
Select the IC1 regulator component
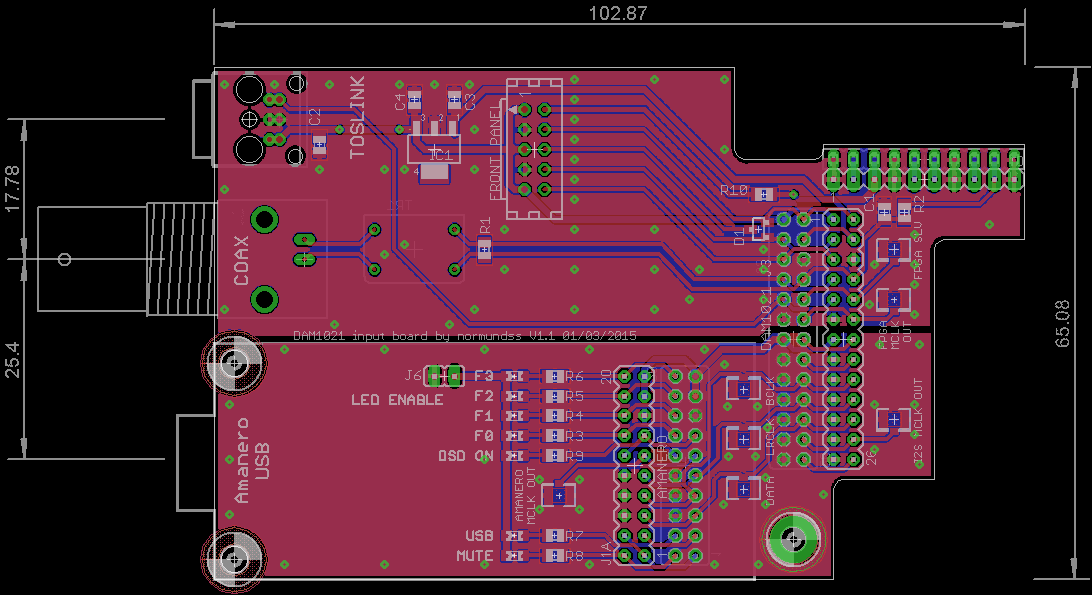coord(434,148)
